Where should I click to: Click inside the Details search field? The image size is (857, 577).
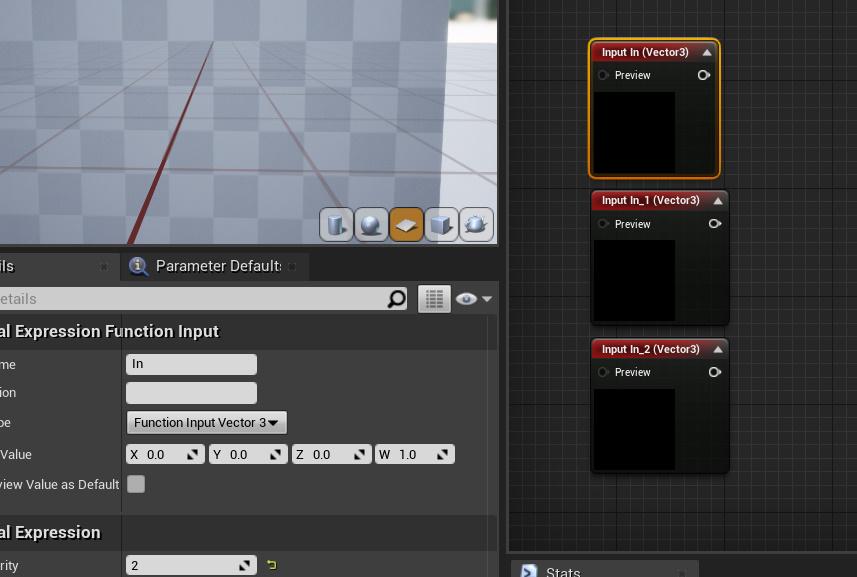[200, 298]
